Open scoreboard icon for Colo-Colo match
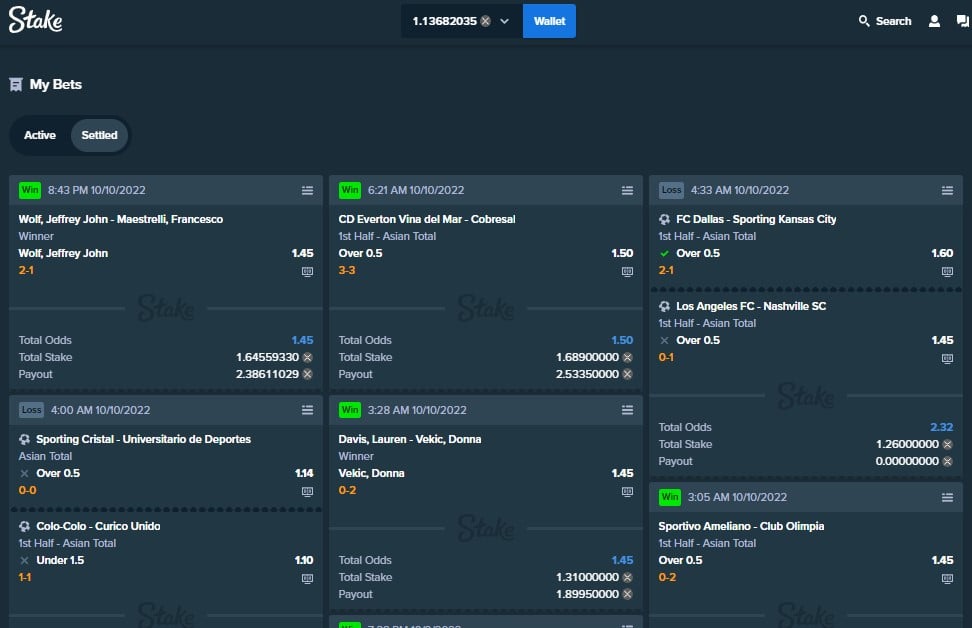Image resolution: width=972 pixels, height=628 pixels. [x=307, y=578]
